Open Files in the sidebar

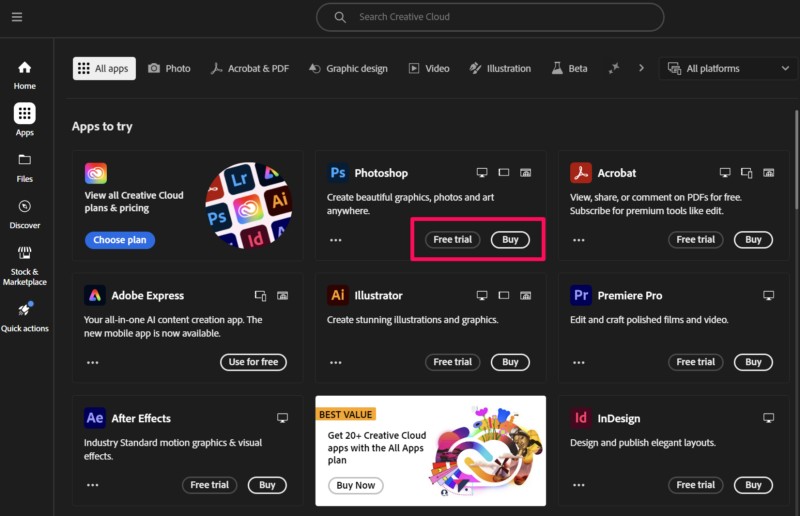pos(25,167)
